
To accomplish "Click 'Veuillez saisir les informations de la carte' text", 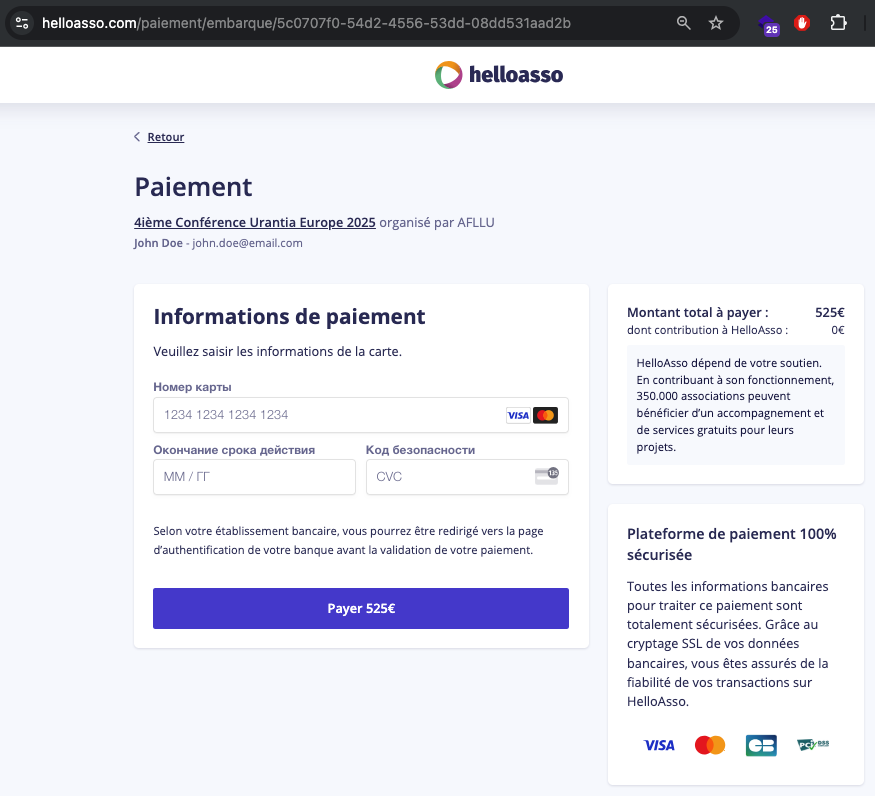I will [x=277, y=352].
